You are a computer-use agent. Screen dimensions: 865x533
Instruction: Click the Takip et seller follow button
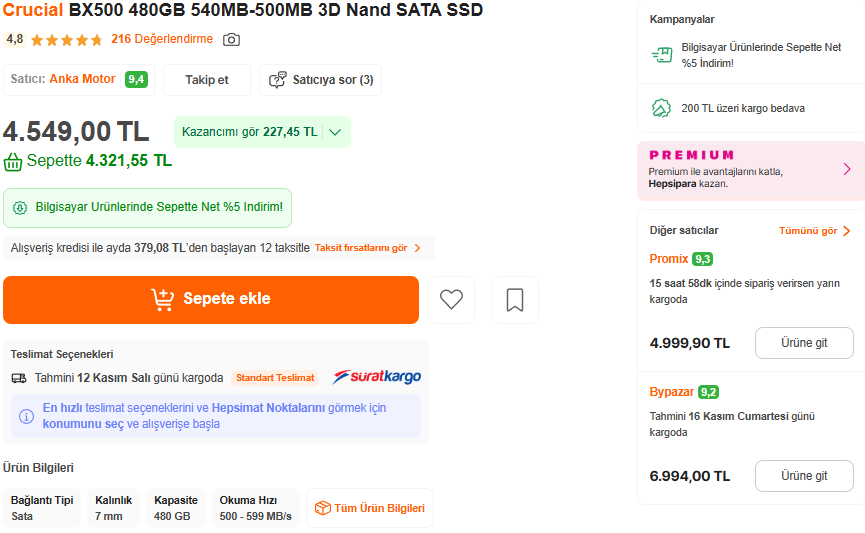207,80
